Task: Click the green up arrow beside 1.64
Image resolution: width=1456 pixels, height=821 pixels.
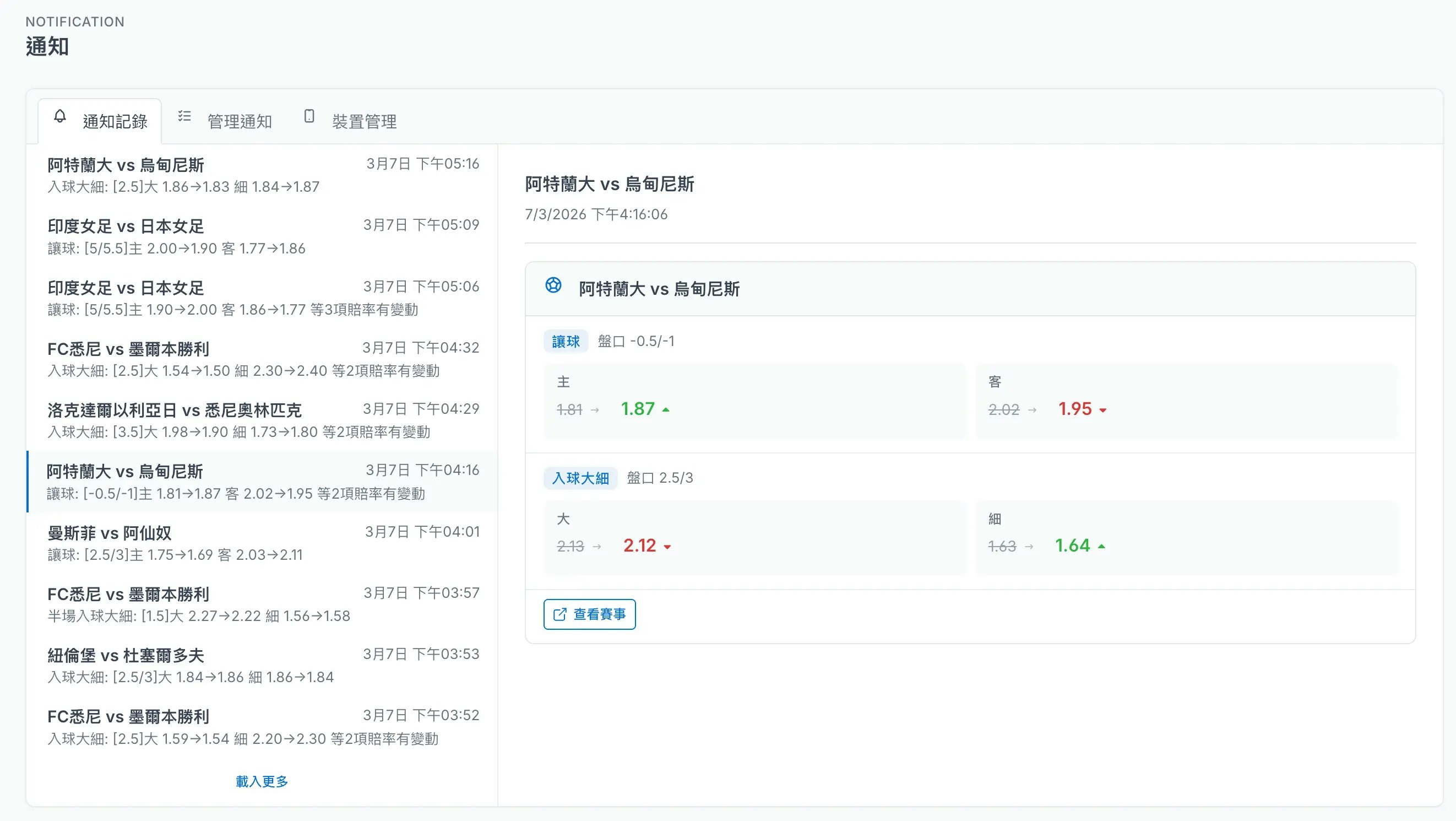Action: [1101, 547]
